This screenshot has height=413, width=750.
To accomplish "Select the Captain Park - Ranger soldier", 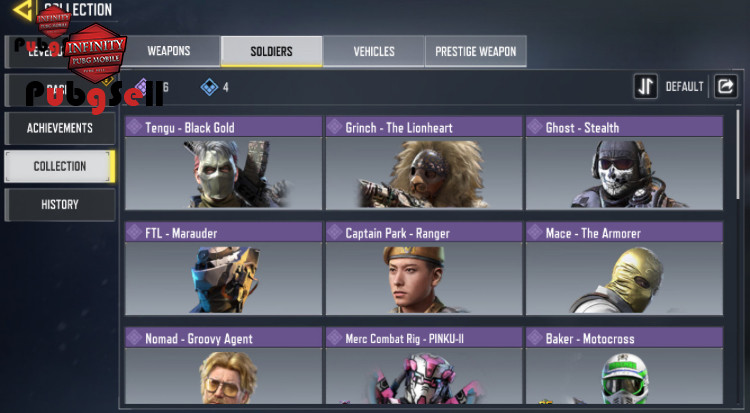I will tap(424, 268).
